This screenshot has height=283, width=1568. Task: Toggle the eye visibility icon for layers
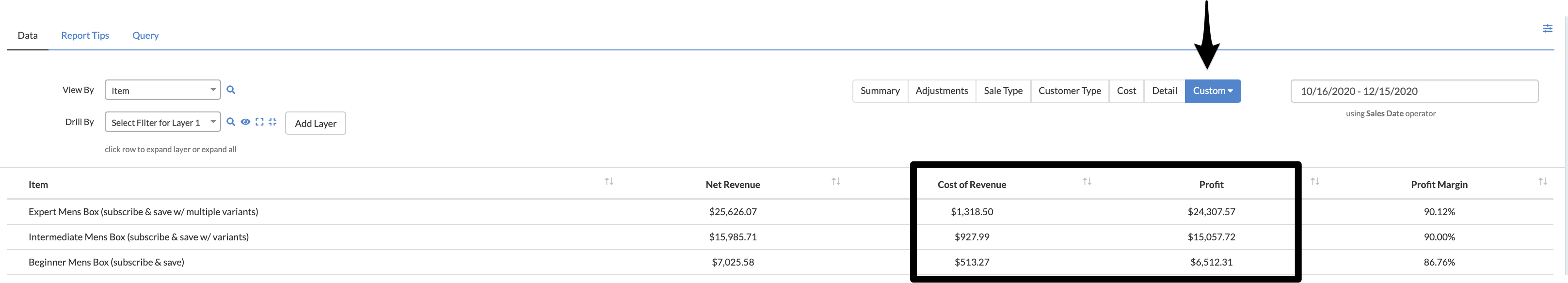(x=245, y=122)
